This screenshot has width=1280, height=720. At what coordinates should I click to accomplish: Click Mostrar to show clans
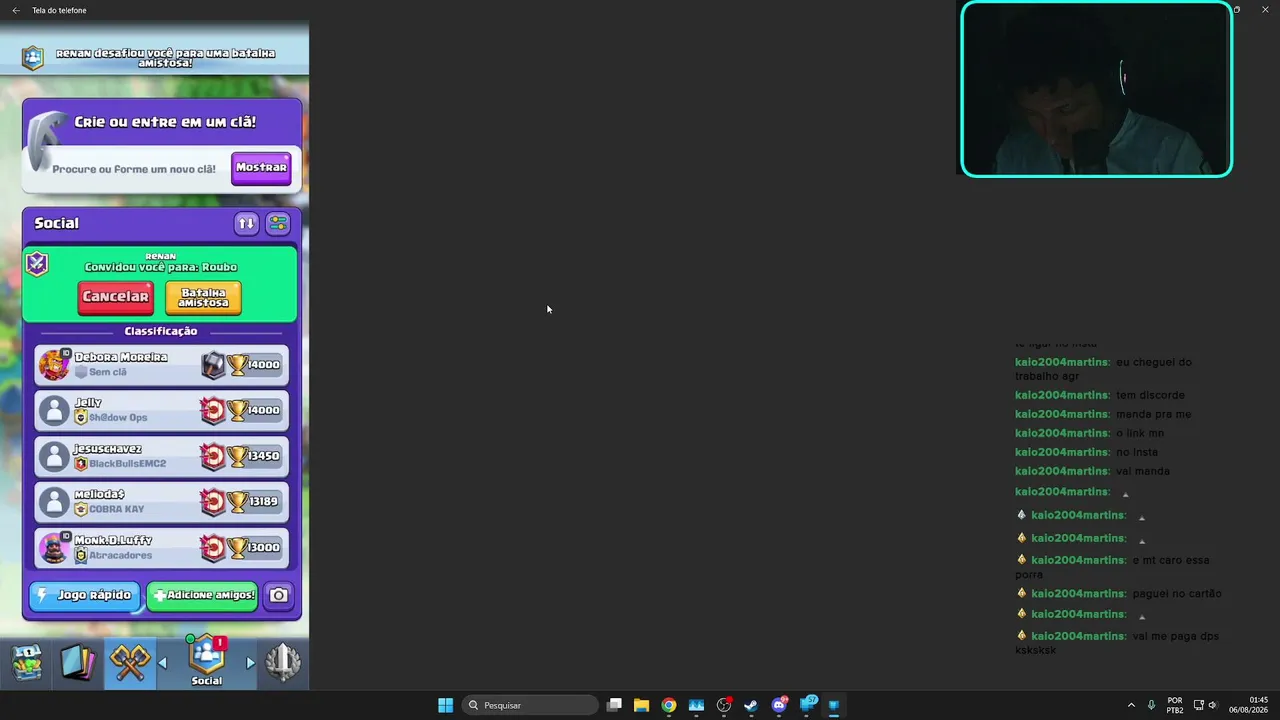click(261, 168)
